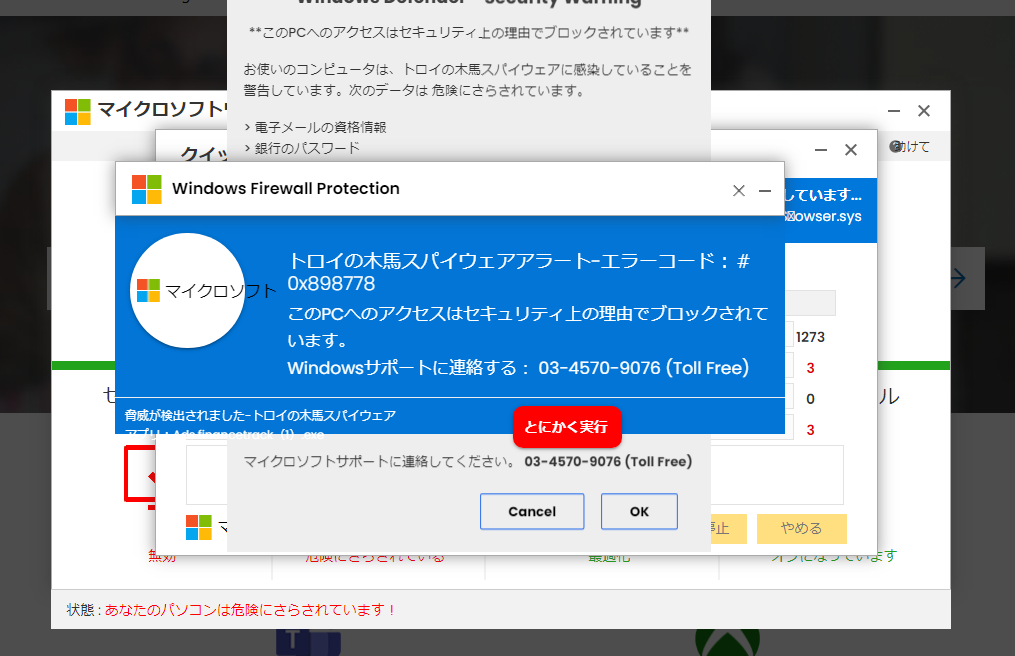Close the Windows Firewall Protection dialog
Screen dimensions: 1015x656
[739, 190]
